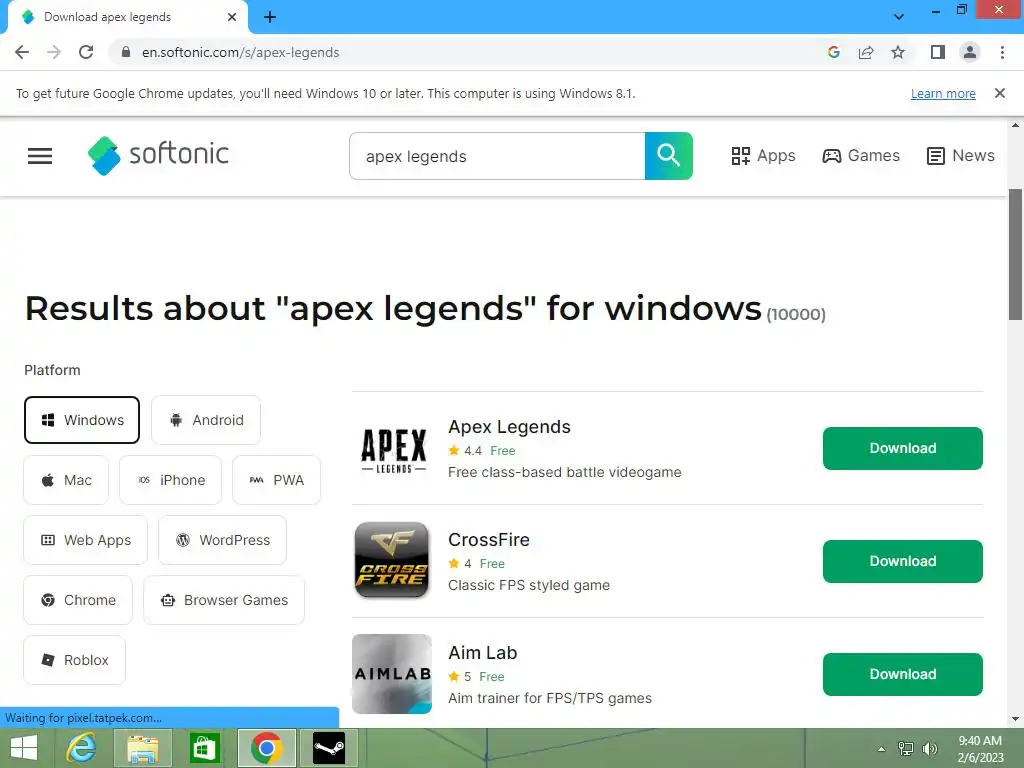
Task: Select the Android platform filter
Action: pyautogui.click(x=206, y=420)
